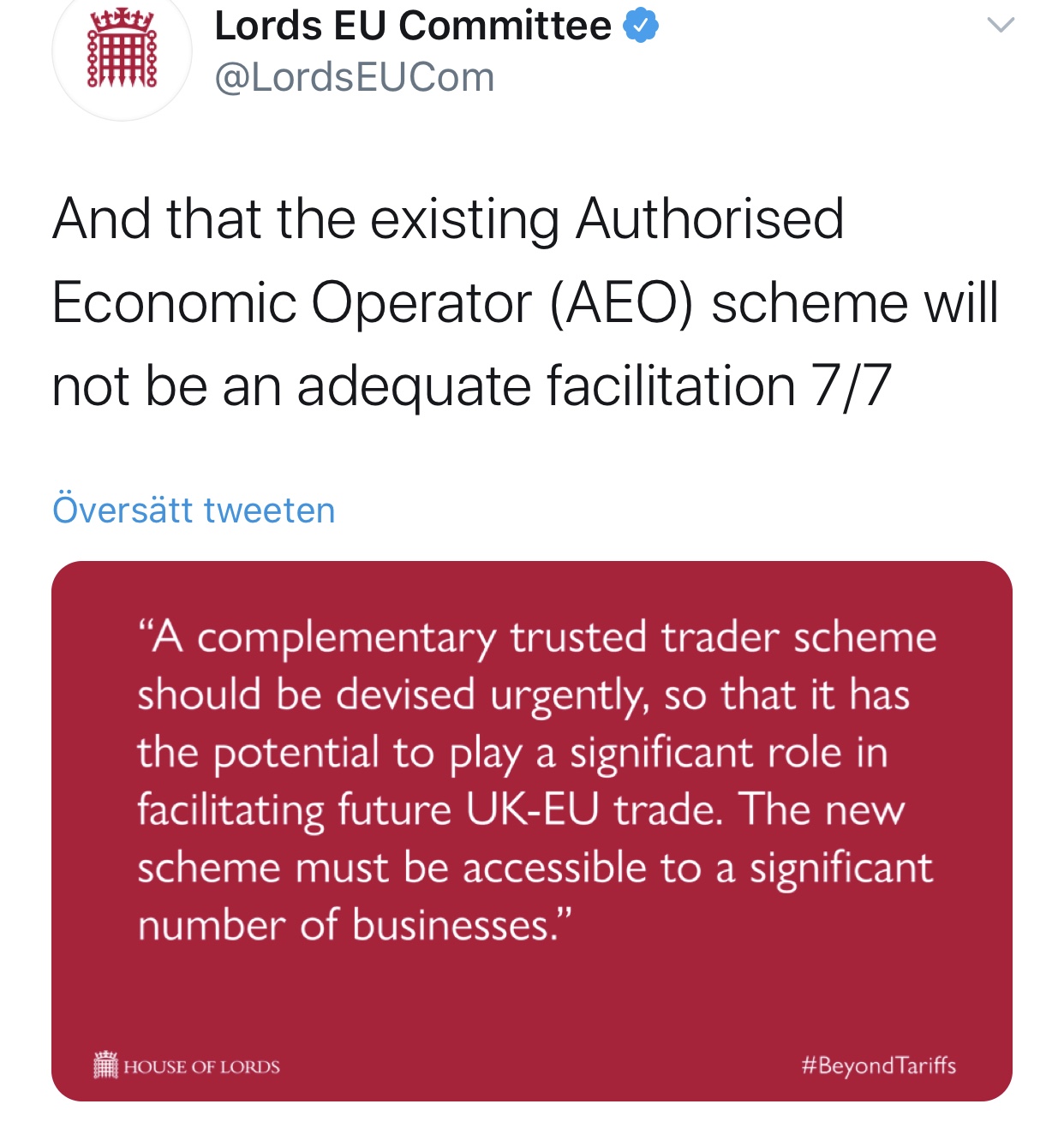
Task: Open the red quote image card
Action: tap(532, 831)
